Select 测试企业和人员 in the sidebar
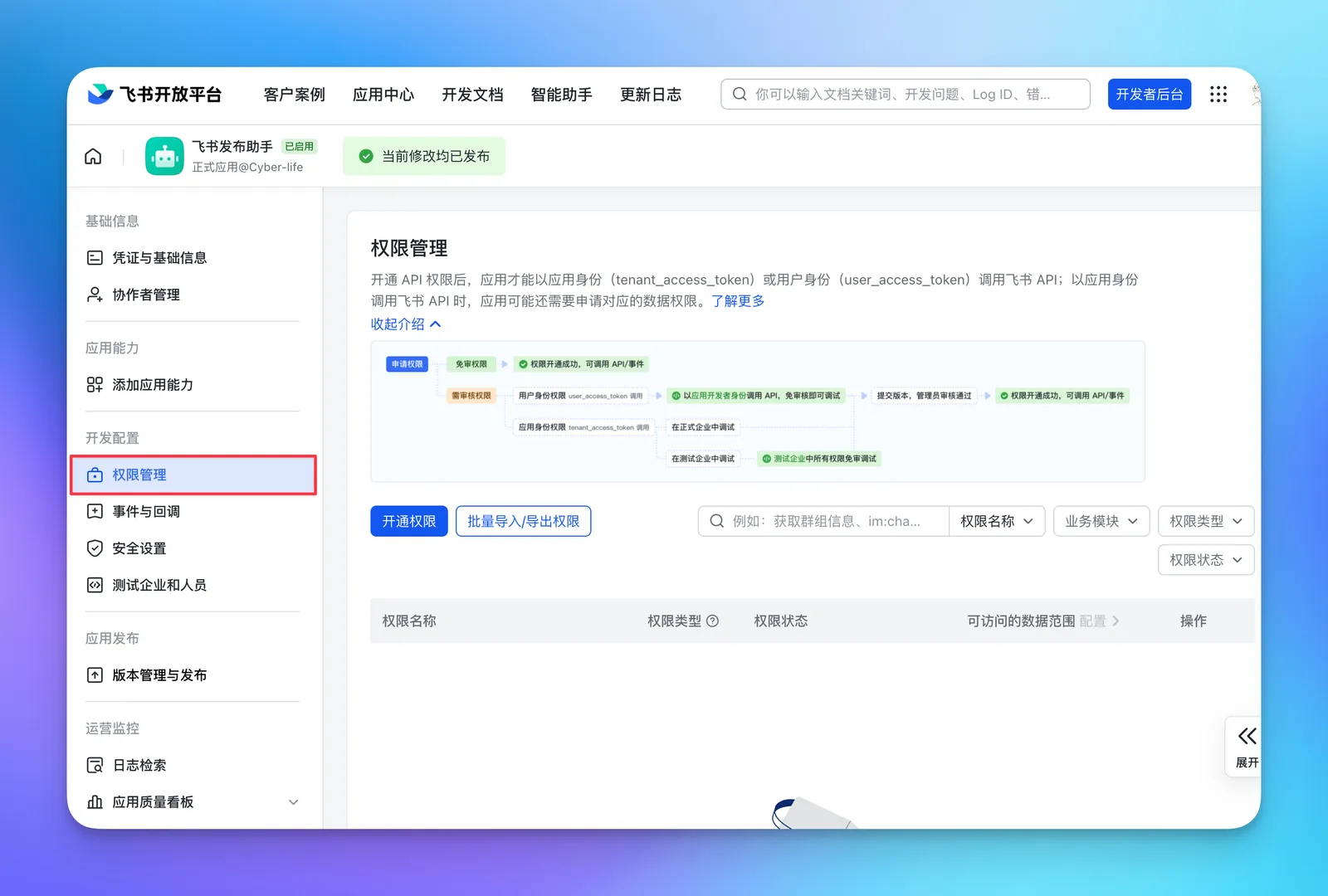Viewport: 1328px width, 896px height. [193, 585]
